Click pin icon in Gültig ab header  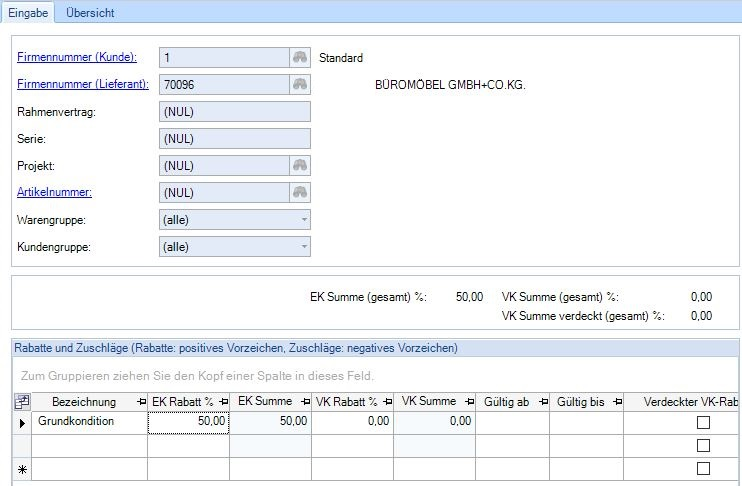(540, 402)
